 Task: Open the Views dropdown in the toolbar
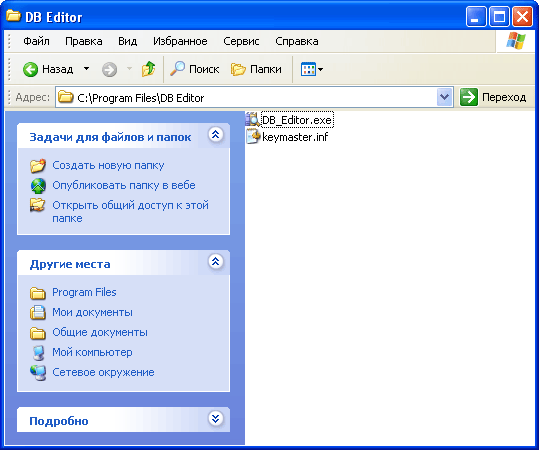pos(312,69)
